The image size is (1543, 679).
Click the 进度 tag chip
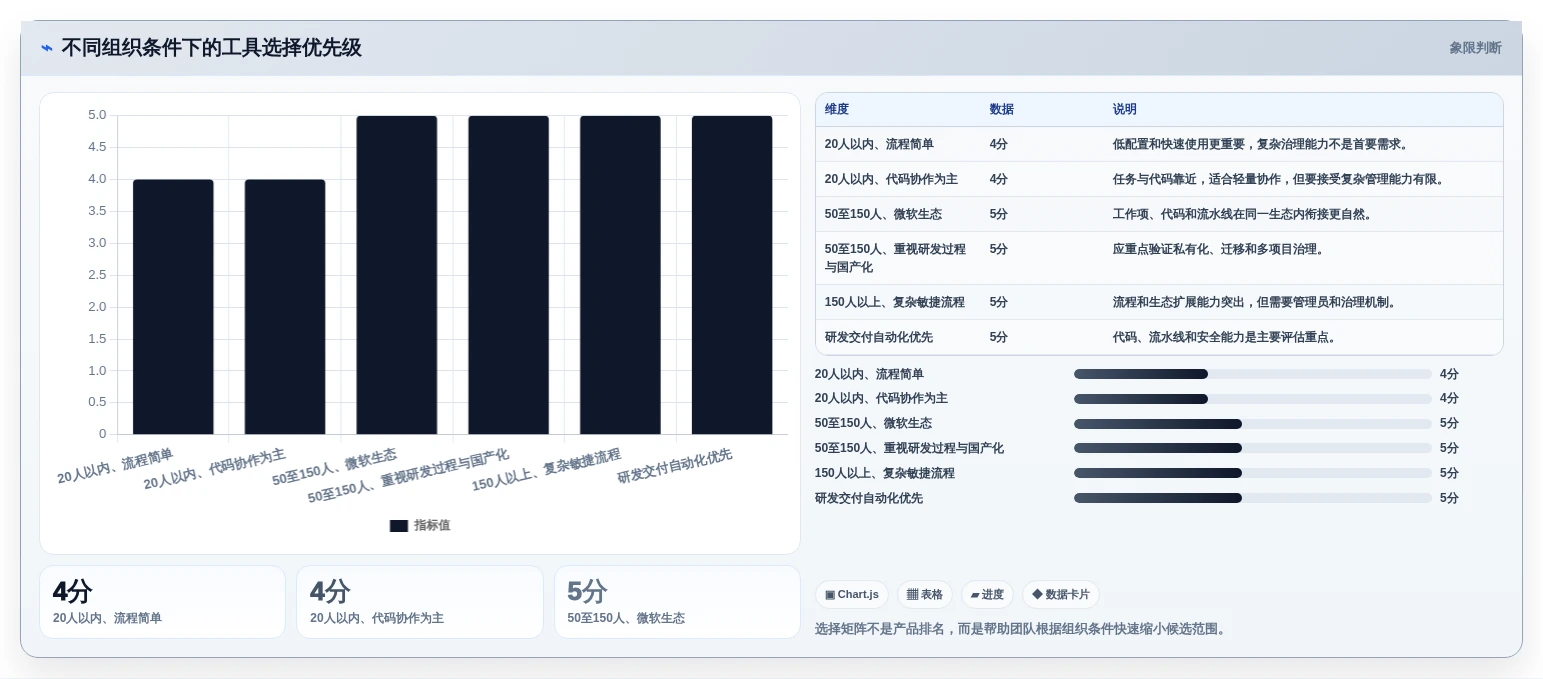(x=987, y=595)
